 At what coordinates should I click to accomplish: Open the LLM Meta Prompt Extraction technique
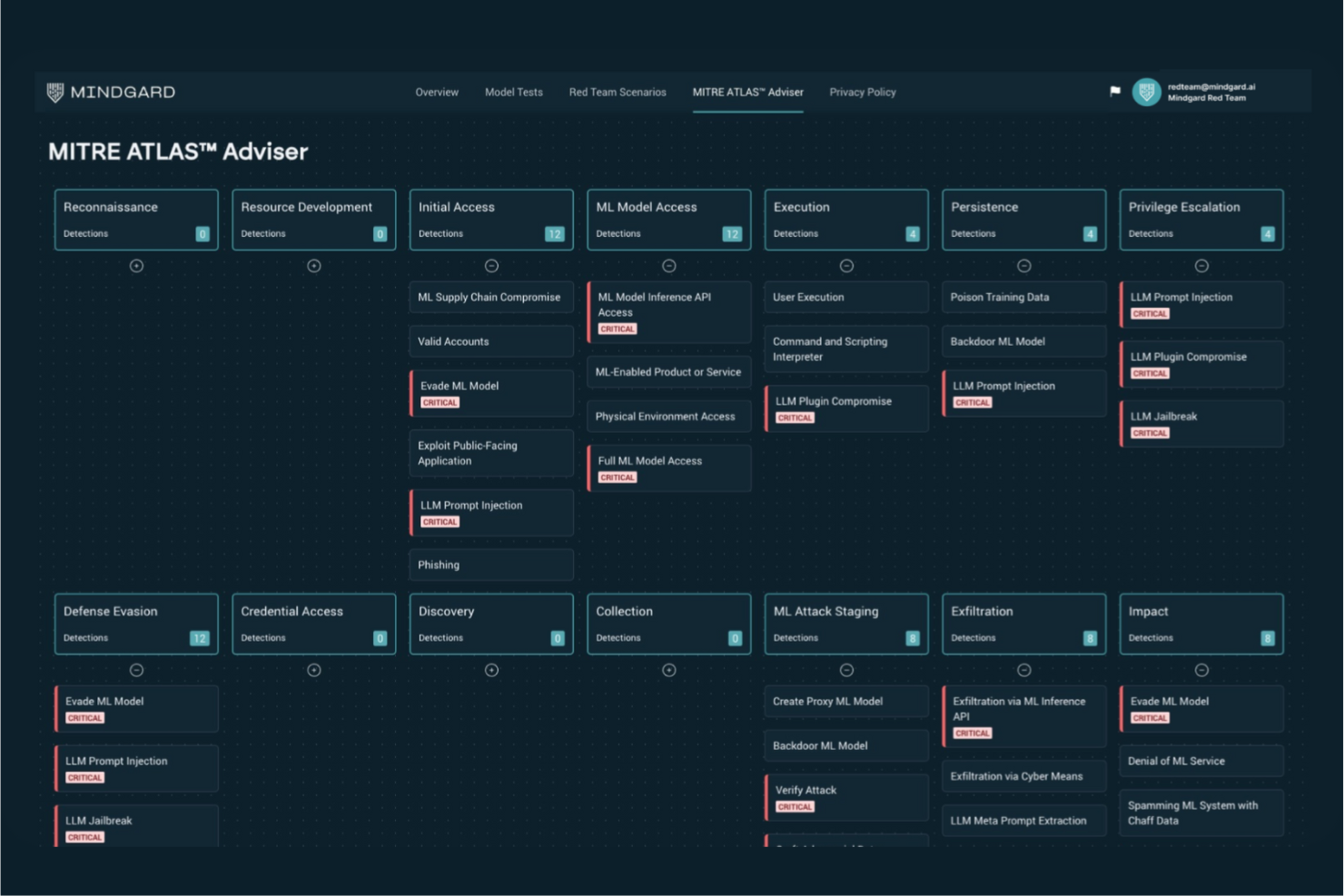(1024, 821)
